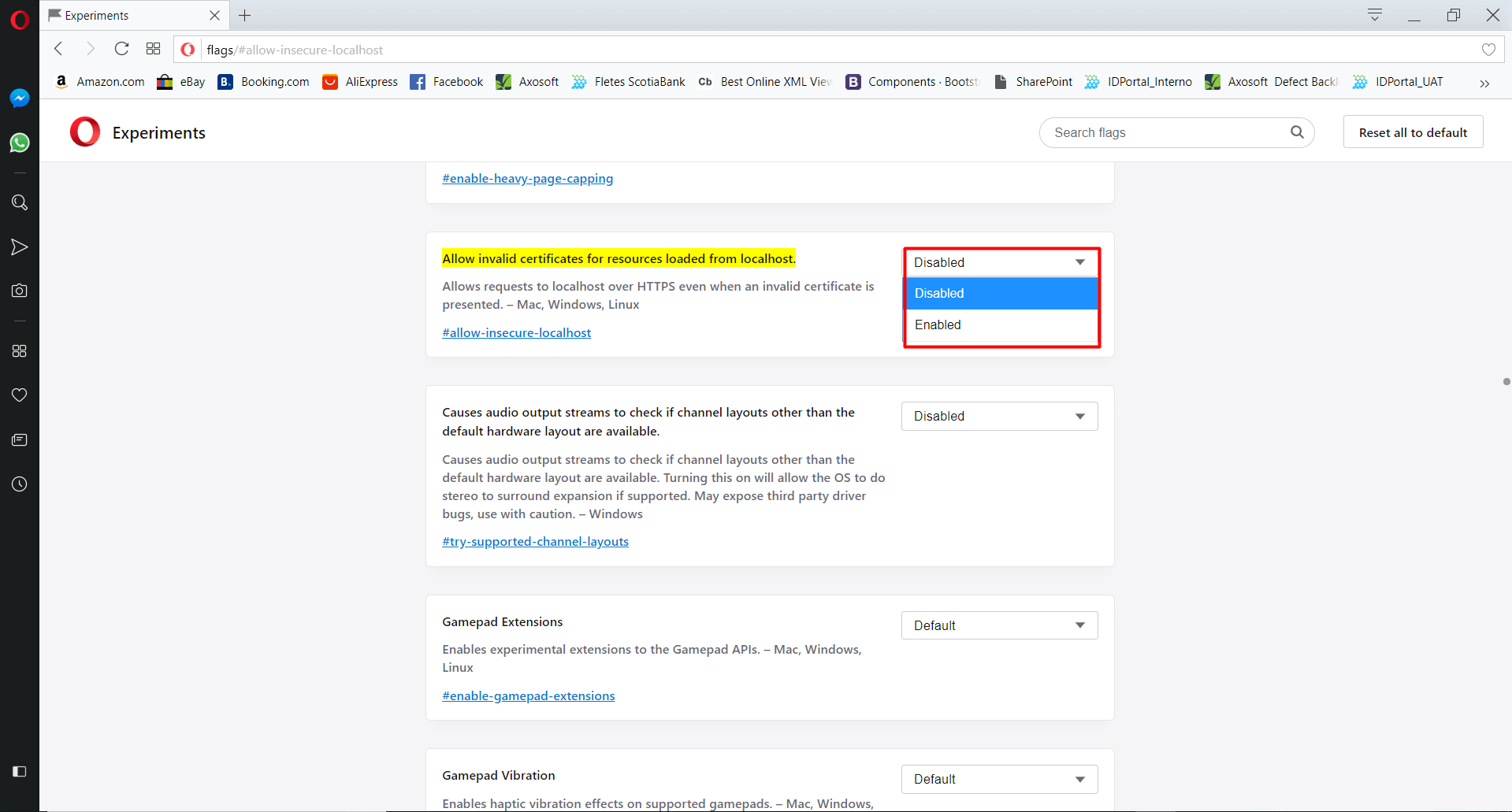Open WhatsApp in the sidebar
This screenshot has width=1512, height=812.
click(x=20, y=143)
